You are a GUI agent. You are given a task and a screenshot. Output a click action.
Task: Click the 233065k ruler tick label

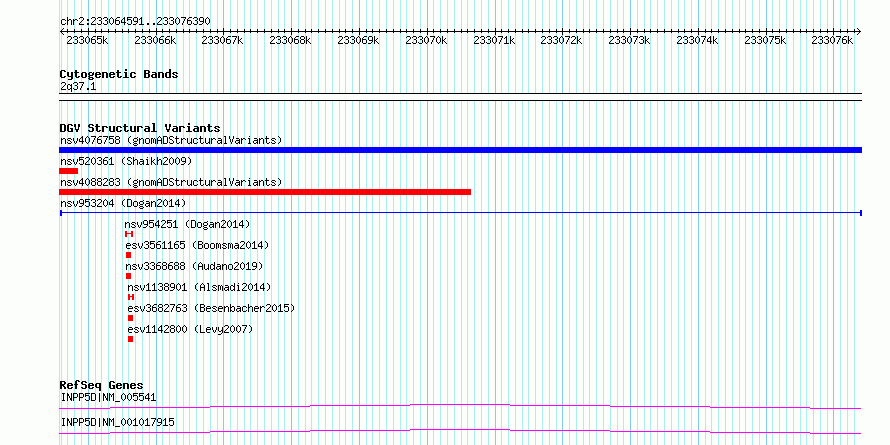pos(87,40)
